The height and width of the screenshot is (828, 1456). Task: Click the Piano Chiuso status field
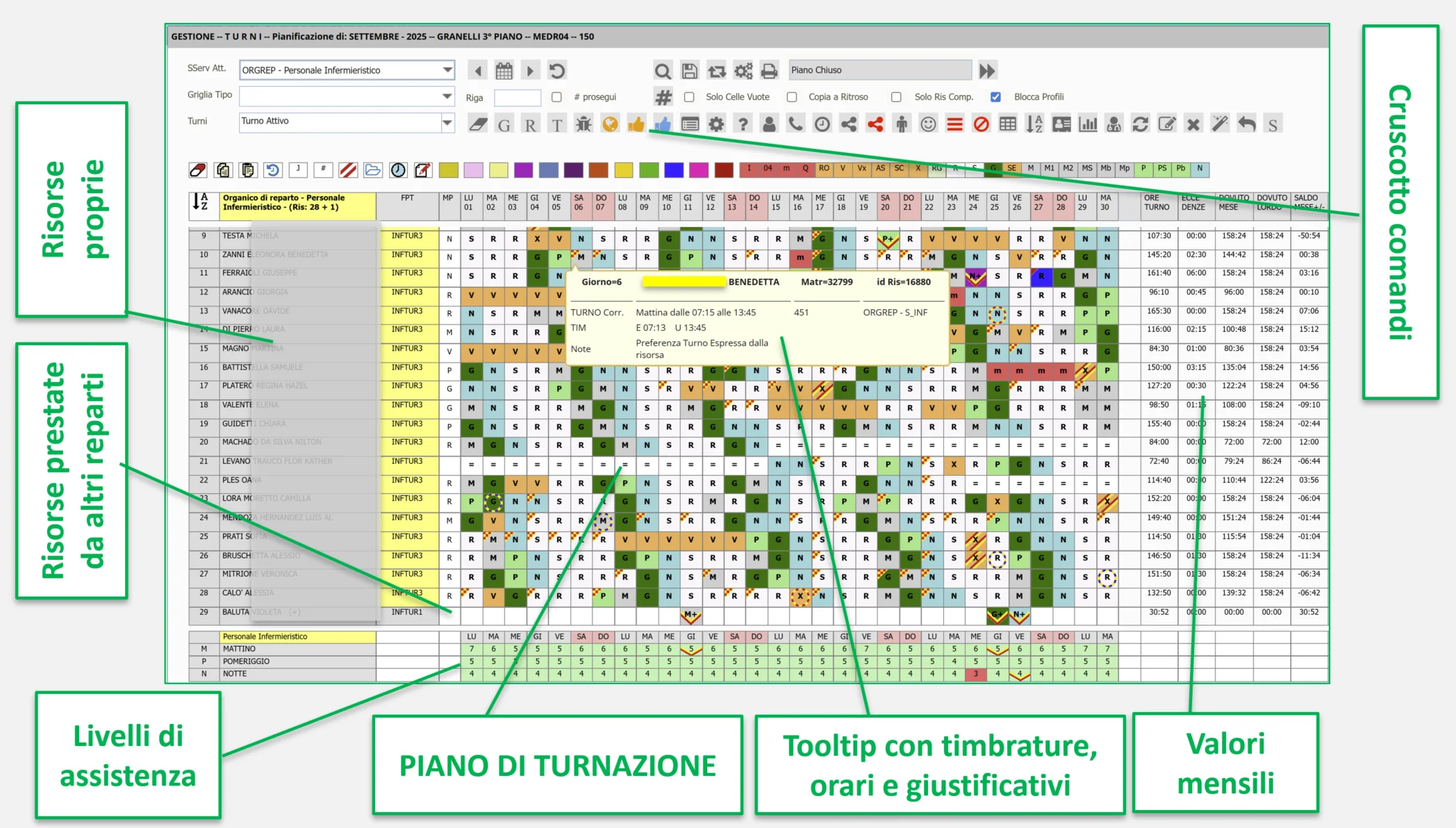click(x=880, y=70)
